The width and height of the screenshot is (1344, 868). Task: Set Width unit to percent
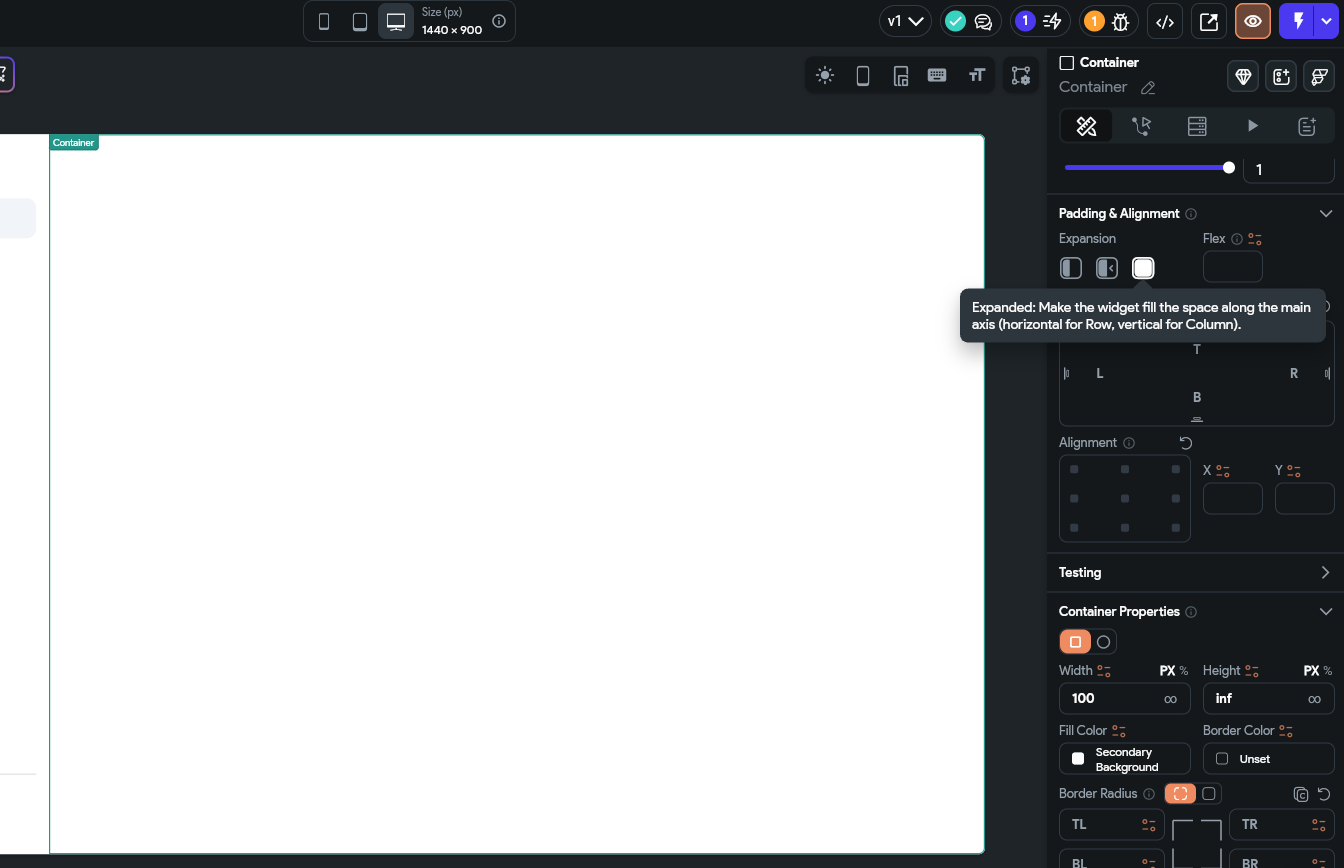pyautogui.click(x=1184, y=671)
